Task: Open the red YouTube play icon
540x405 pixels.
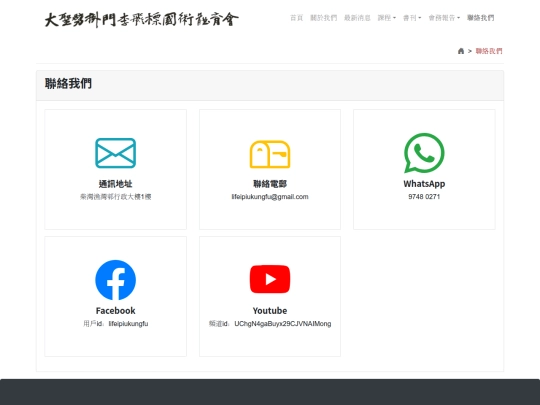Action: [x=270, y=279]
